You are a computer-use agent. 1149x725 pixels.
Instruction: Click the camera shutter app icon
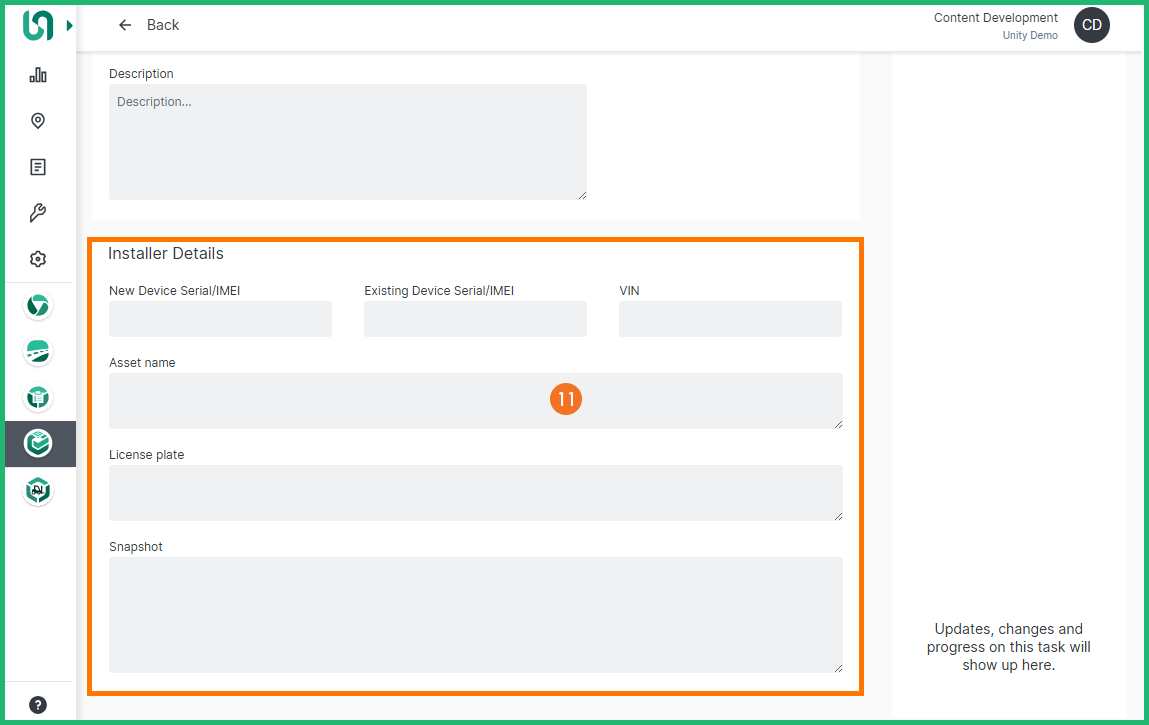coord(38,306)
